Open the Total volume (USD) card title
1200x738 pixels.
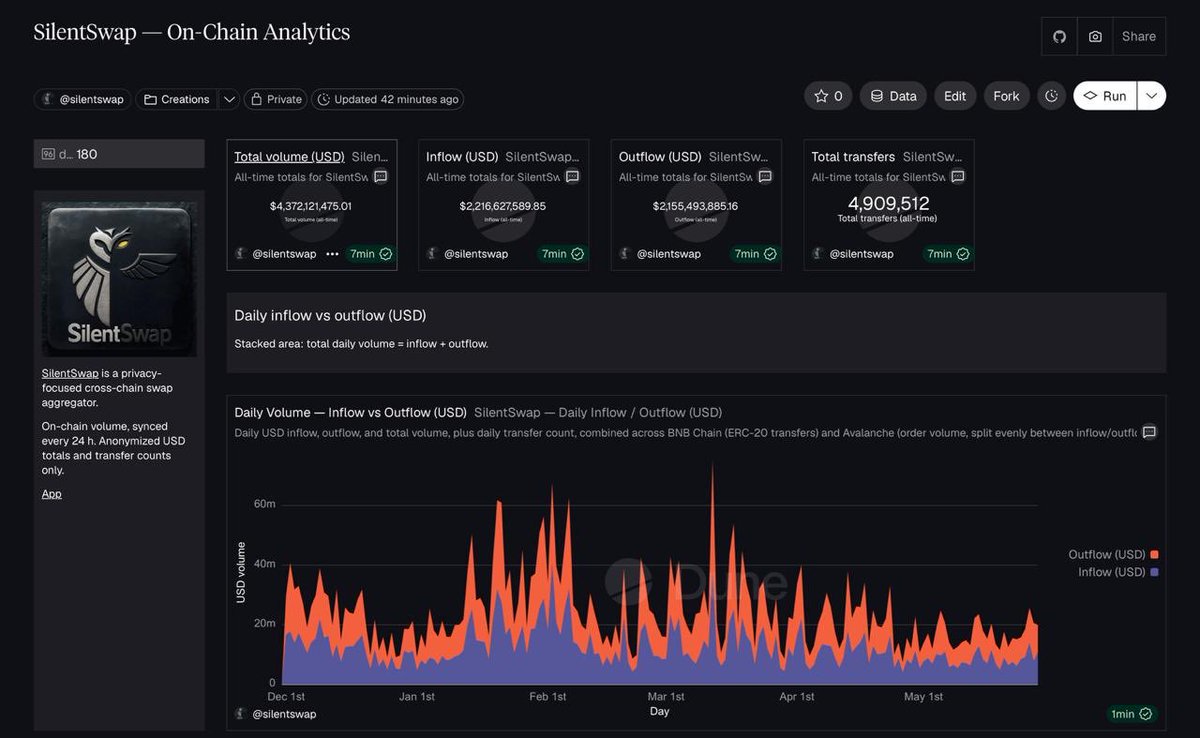point(289,157)
